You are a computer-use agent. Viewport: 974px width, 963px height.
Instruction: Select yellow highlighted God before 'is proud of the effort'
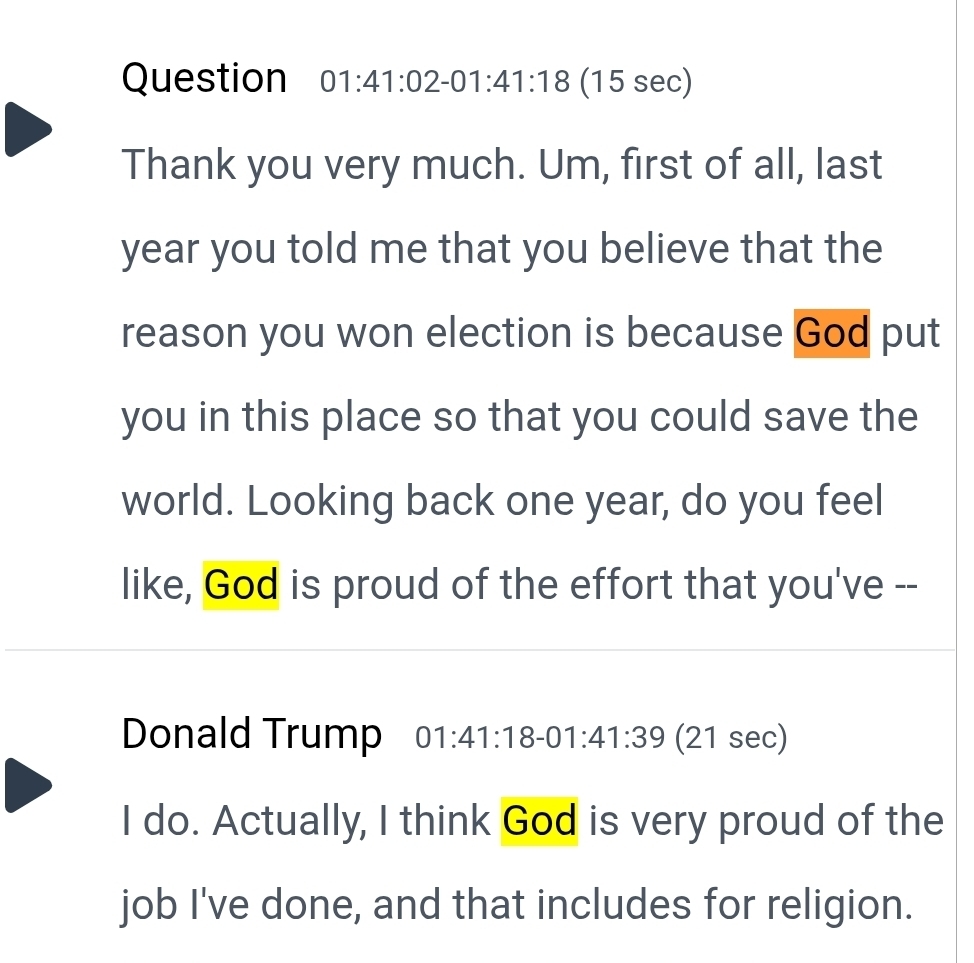point(241,585)
